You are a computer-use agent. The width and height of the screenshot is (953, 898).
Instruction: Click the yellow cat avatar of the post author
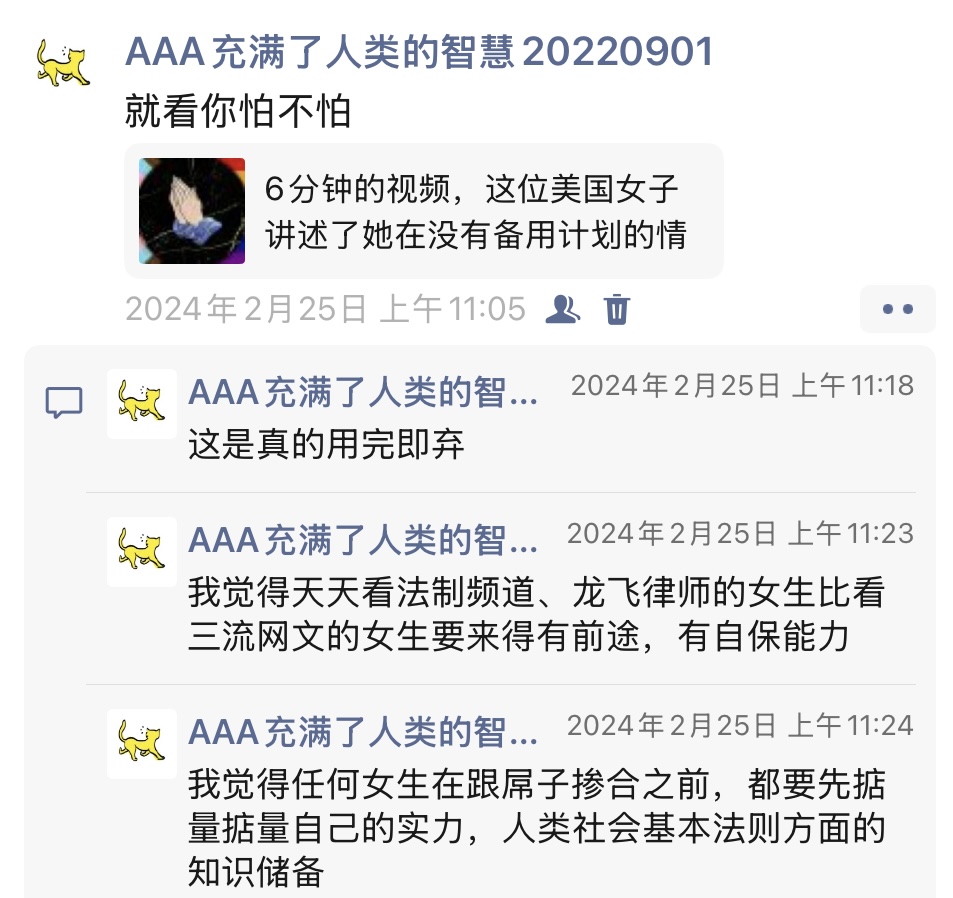click(63, 63)
